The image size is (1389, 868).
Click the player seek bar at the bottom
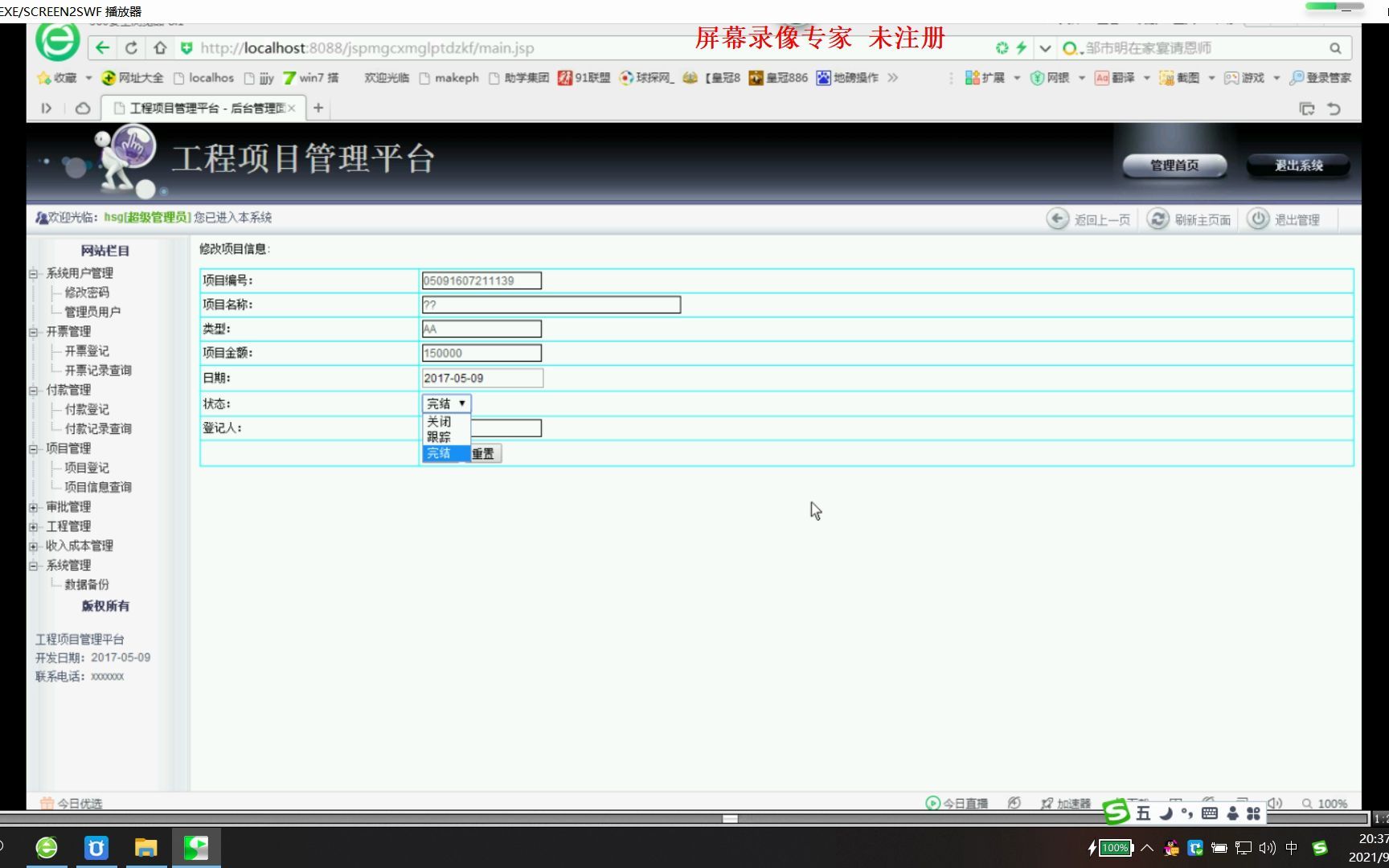(731, 819)
